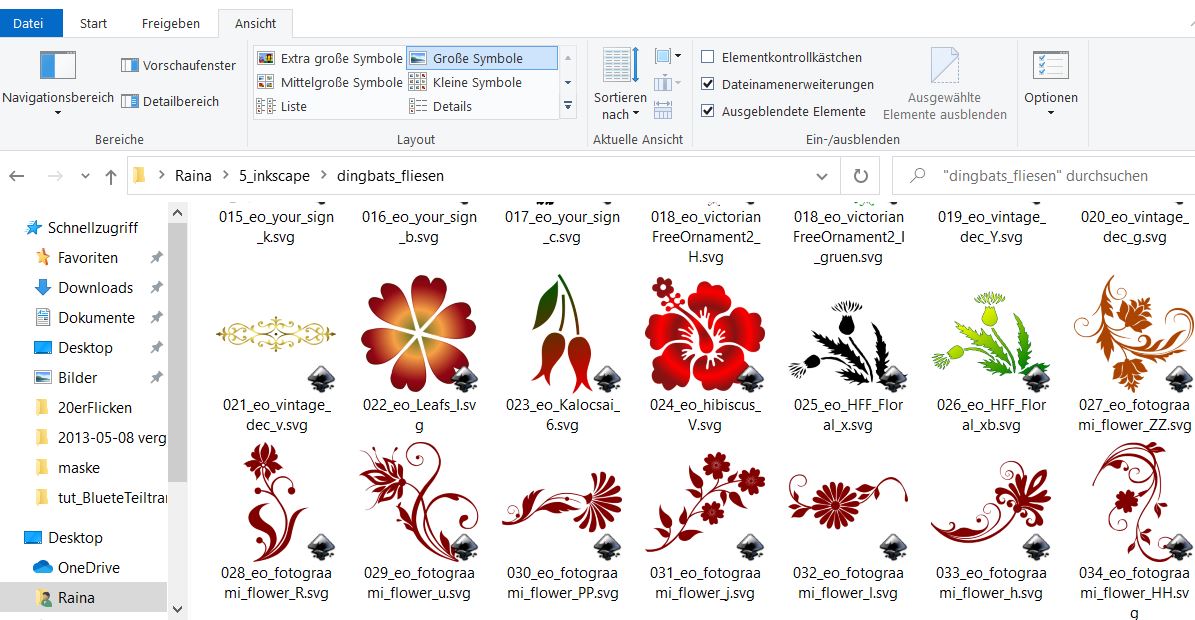Image resolution: width=1195 pixels, height=620 pixels.
Task: Select the red hibiscus 024_eo_hibiscus_V.svg
Action: coord(705,333)
